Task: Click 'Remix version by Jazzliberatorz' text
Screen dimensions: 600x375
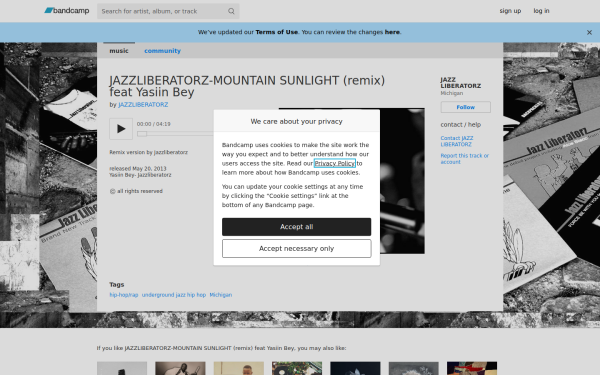Action: click(x=148, y=152)
